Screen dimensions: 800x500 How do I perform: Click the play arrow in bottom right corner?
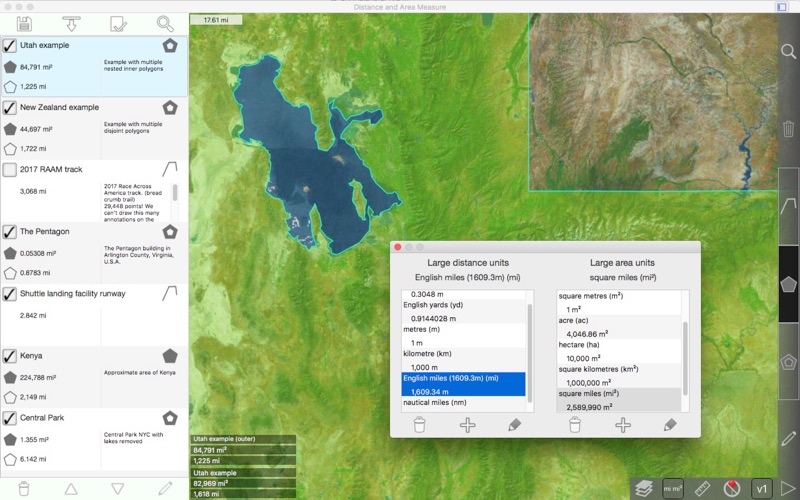(788, 489)
